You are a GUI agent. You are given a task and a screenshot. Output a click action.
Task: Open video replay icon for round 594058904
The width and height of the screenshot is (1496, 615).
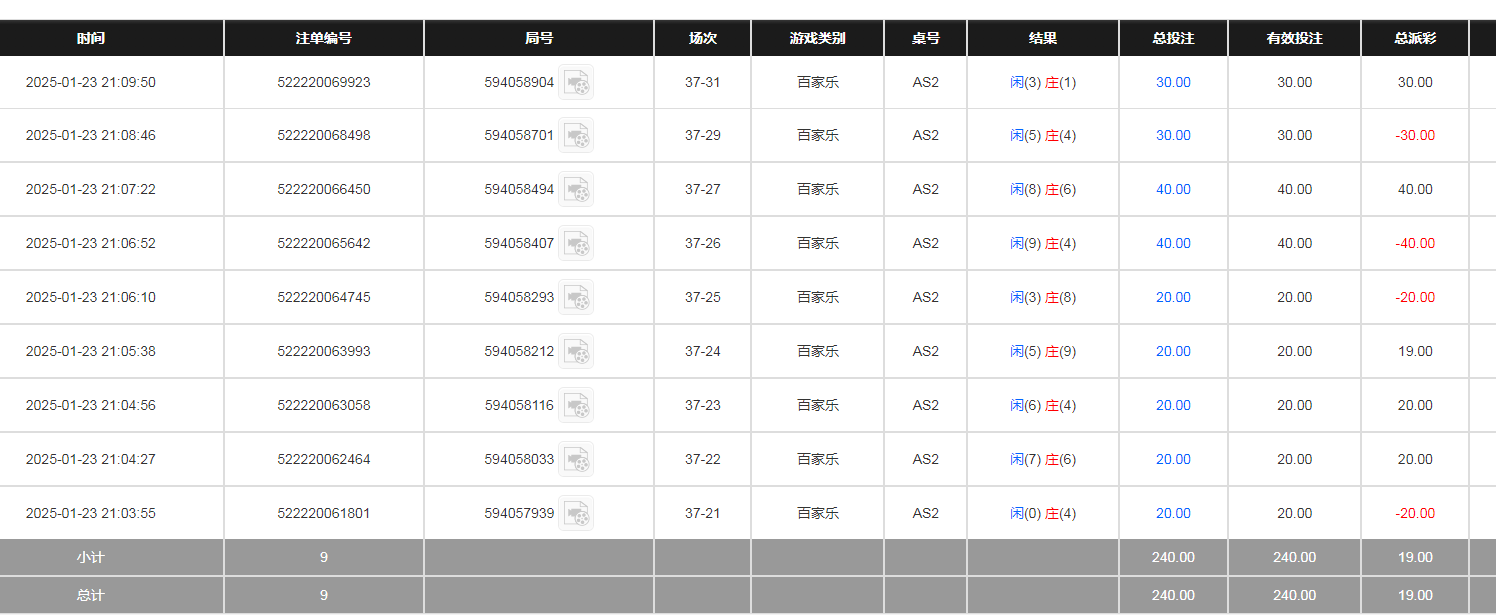click(576, 83)
